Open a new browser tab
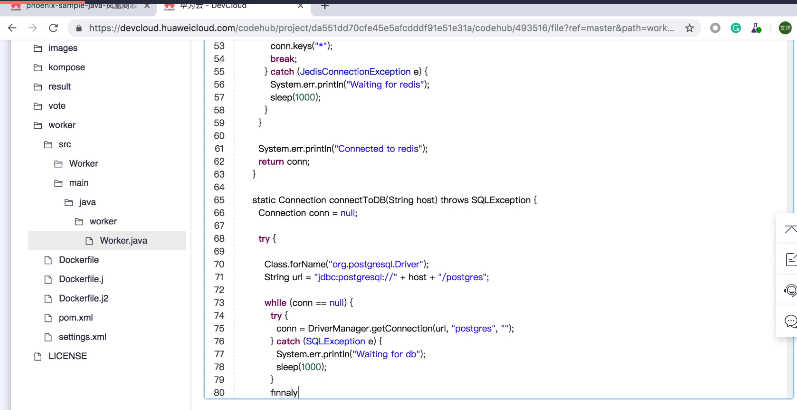 tap(325, 6)
